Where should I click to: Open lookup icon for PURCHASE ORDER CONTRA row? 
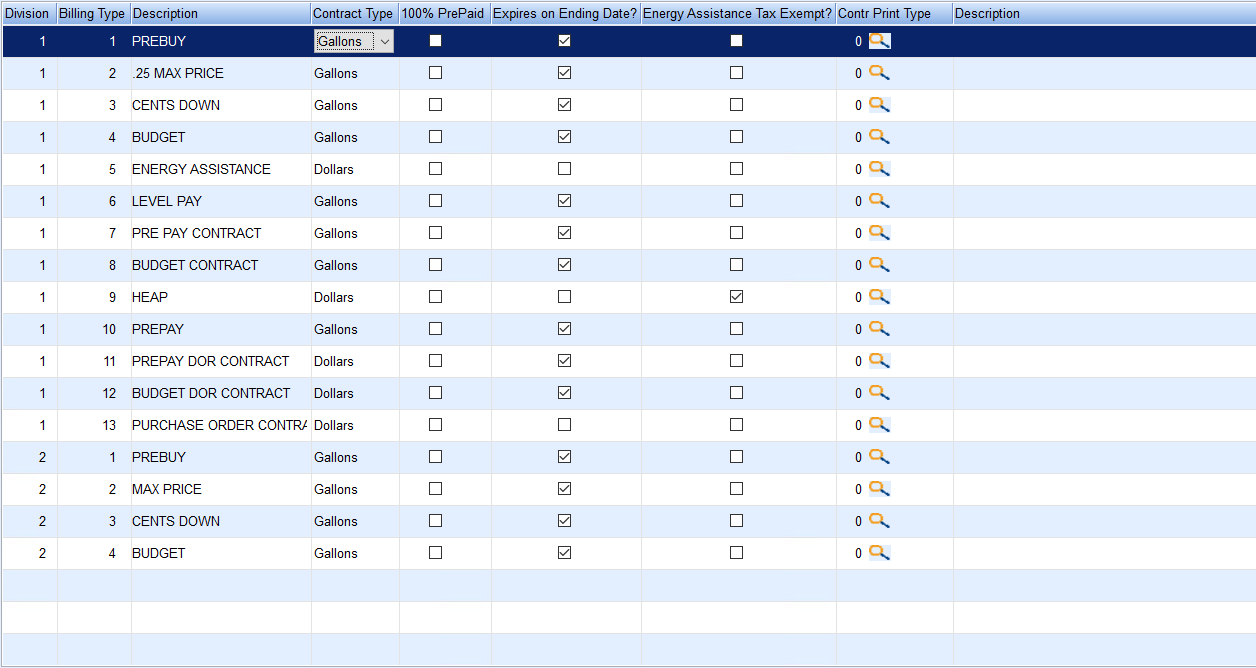coord(879,425)
